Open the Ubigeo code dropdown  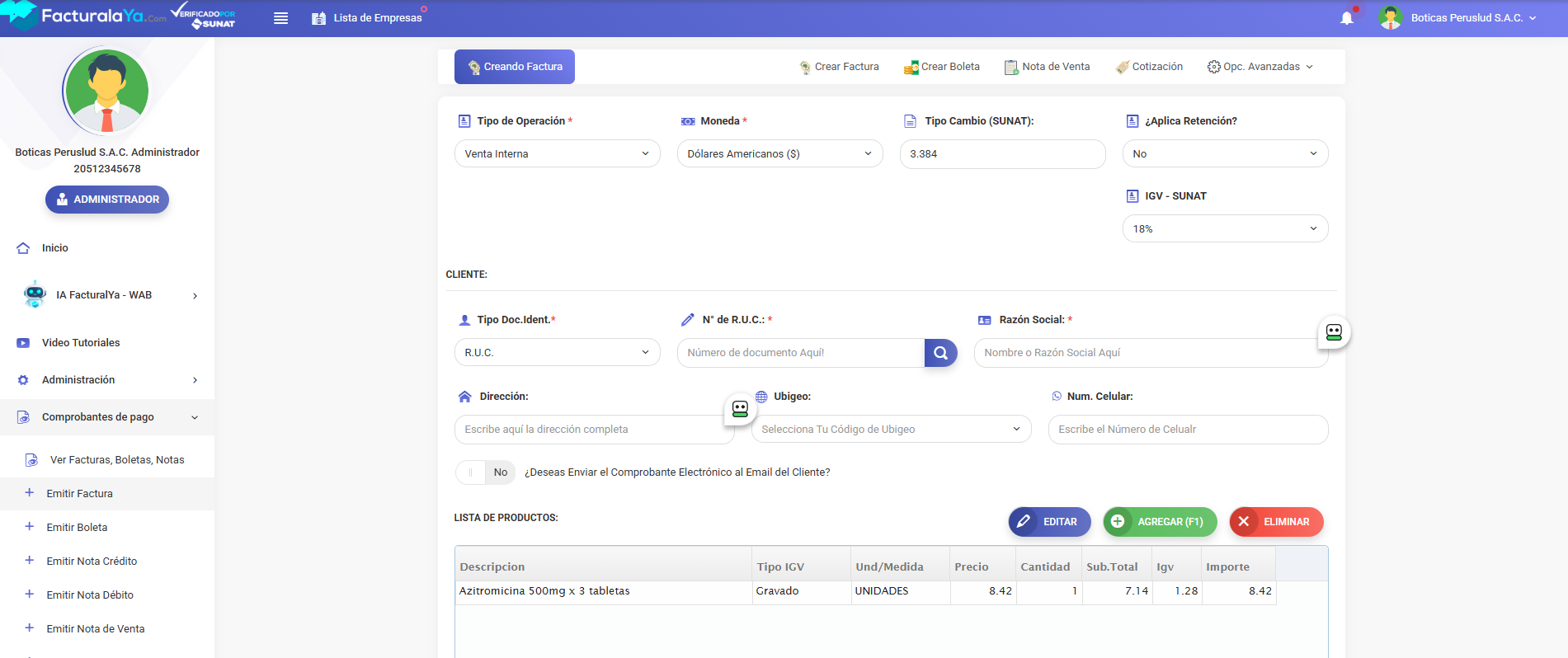pos(892,430)
